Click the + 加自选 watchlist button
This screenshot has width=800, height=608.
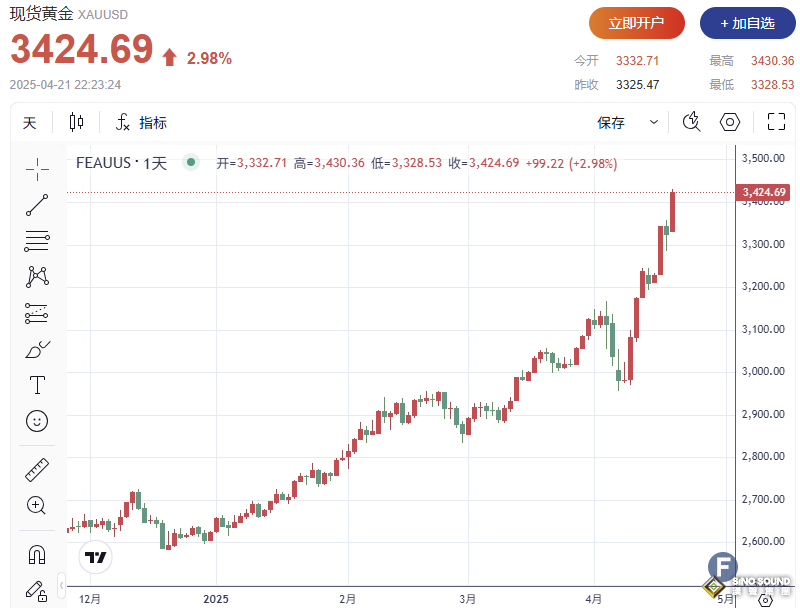(x=747, y=23)
